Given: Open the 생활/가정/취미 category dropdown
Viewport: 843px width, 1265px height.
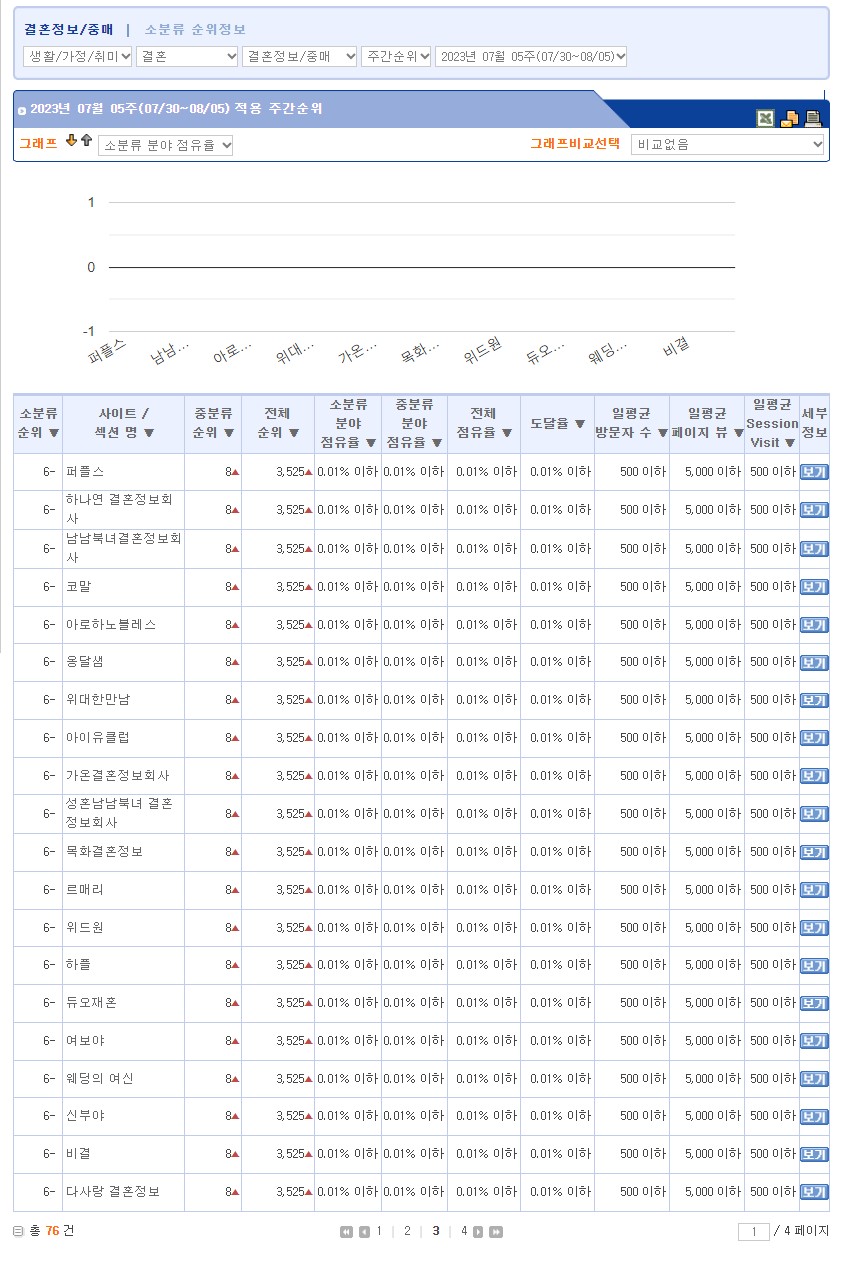Looking at the screenshot, I should (78, 56).
